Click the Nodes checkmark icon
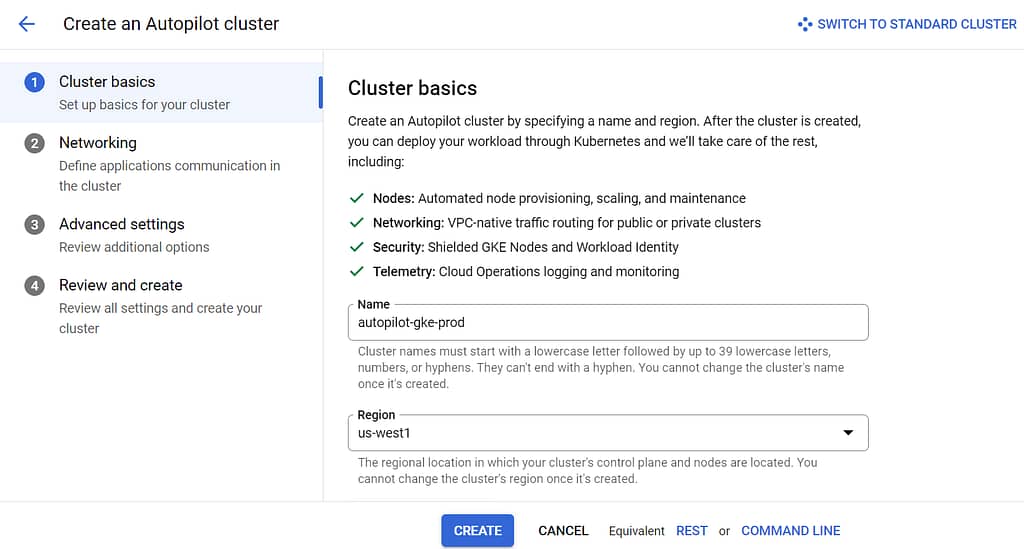This screenshot has width=1024, height=549. (357, 198)
